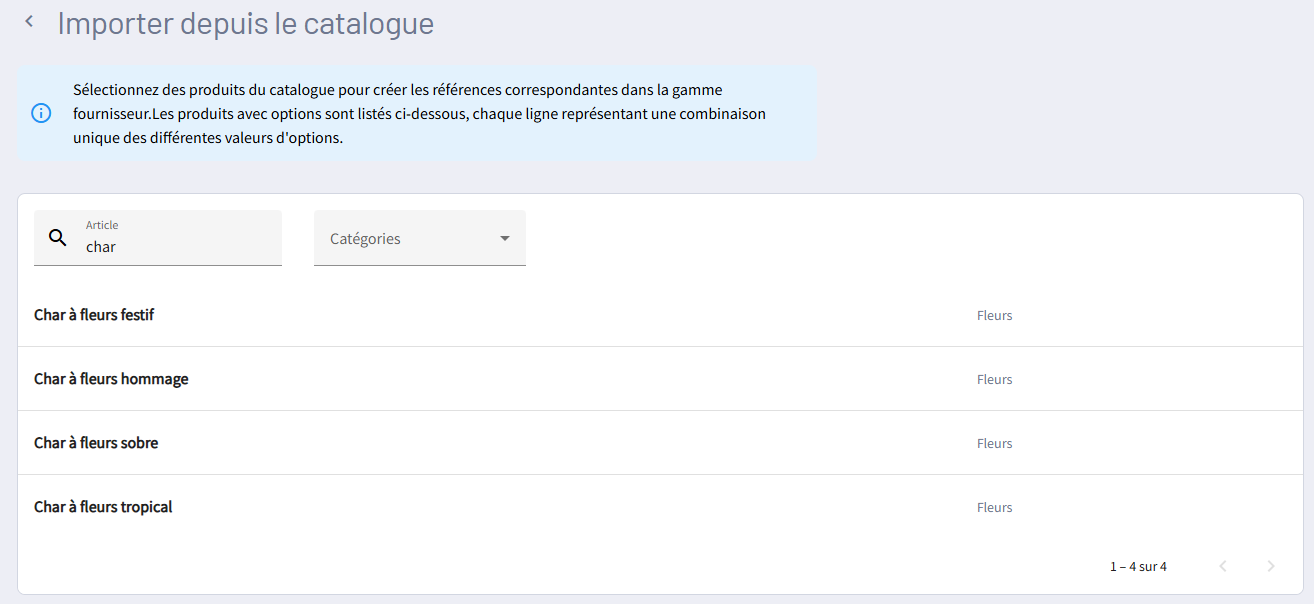
Task: Go to next page of results
Action: 1271,566
